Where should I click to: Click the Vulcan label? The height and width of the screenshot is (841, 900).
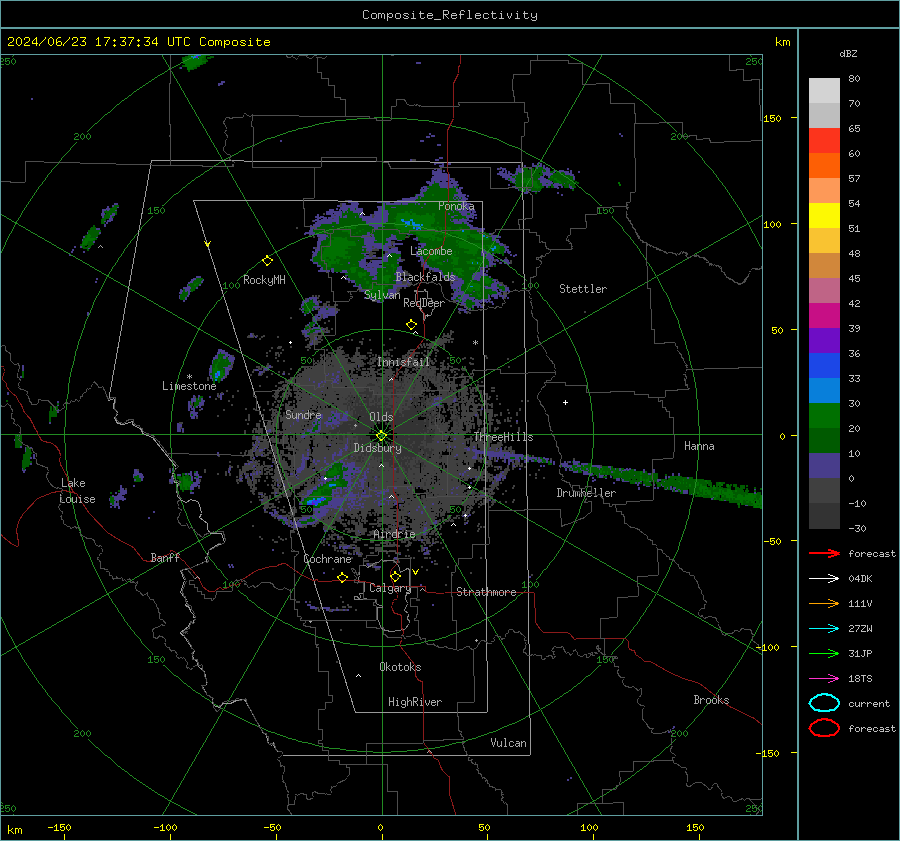[508, 743]
